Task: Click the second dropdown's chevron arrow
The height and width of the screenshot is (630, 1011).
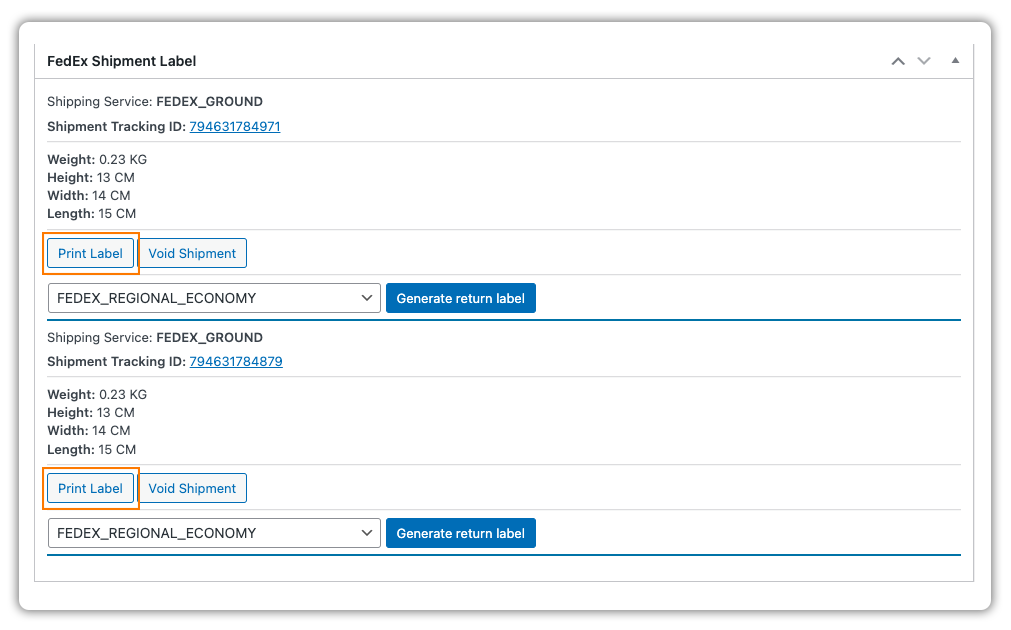Action: 366,533
